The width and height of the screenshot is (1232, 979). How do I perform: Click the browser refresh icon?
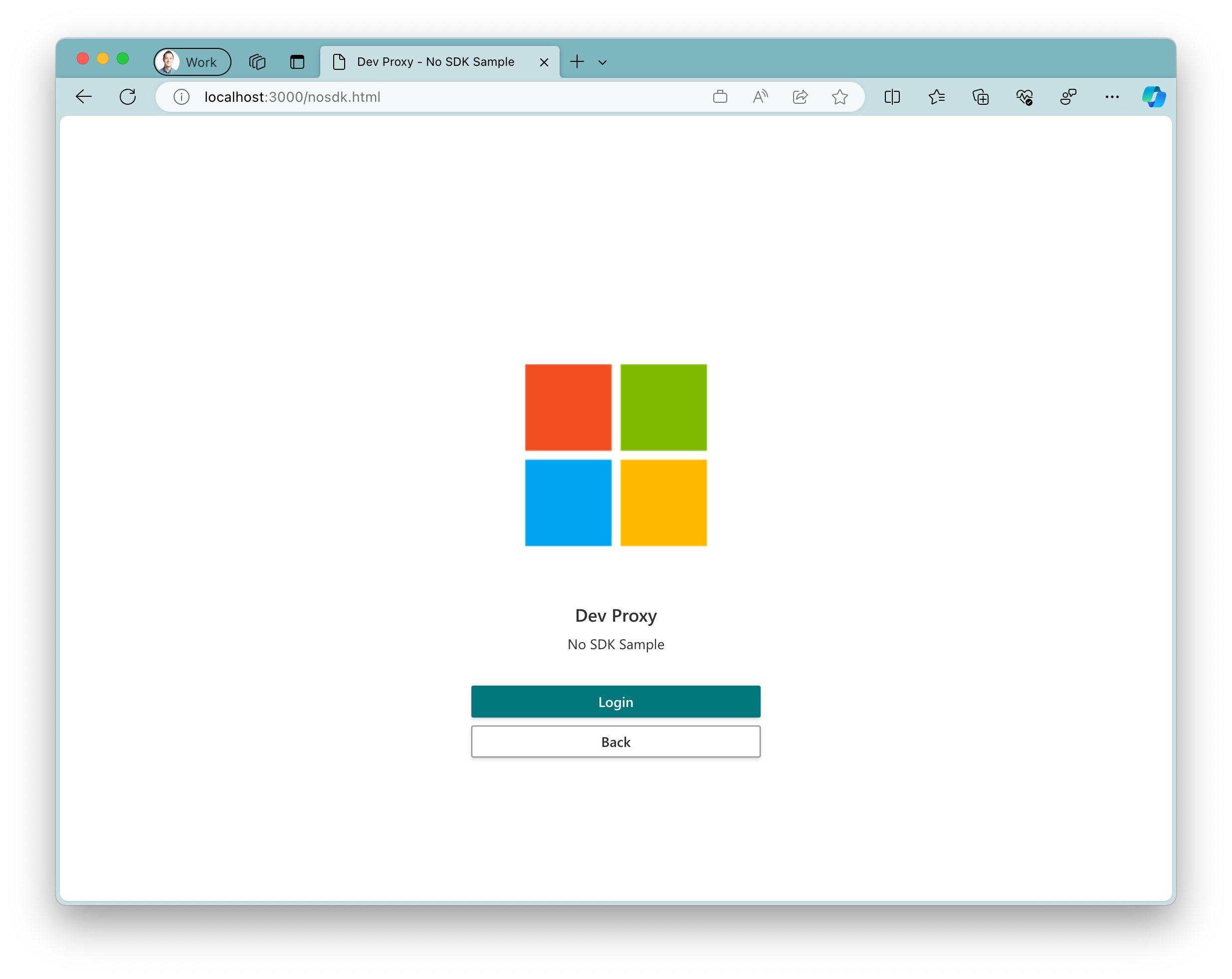pyautogui.click(x=128, y=97)
